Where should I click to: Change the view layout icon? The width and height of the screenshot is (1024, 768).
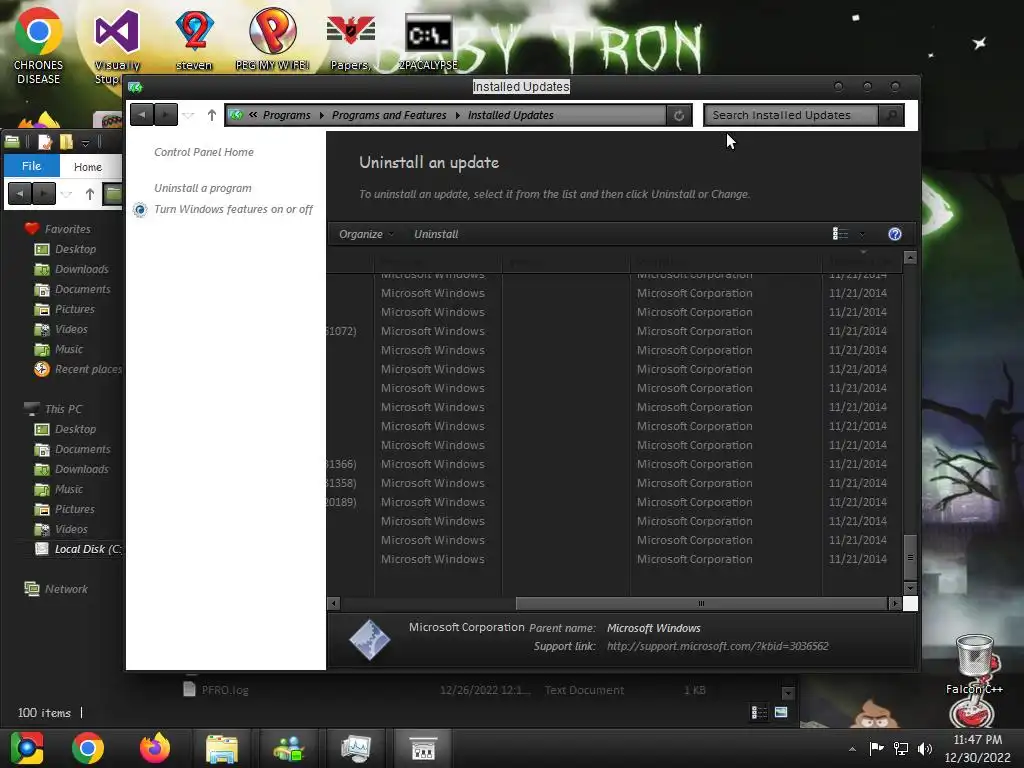coord(840,234)
